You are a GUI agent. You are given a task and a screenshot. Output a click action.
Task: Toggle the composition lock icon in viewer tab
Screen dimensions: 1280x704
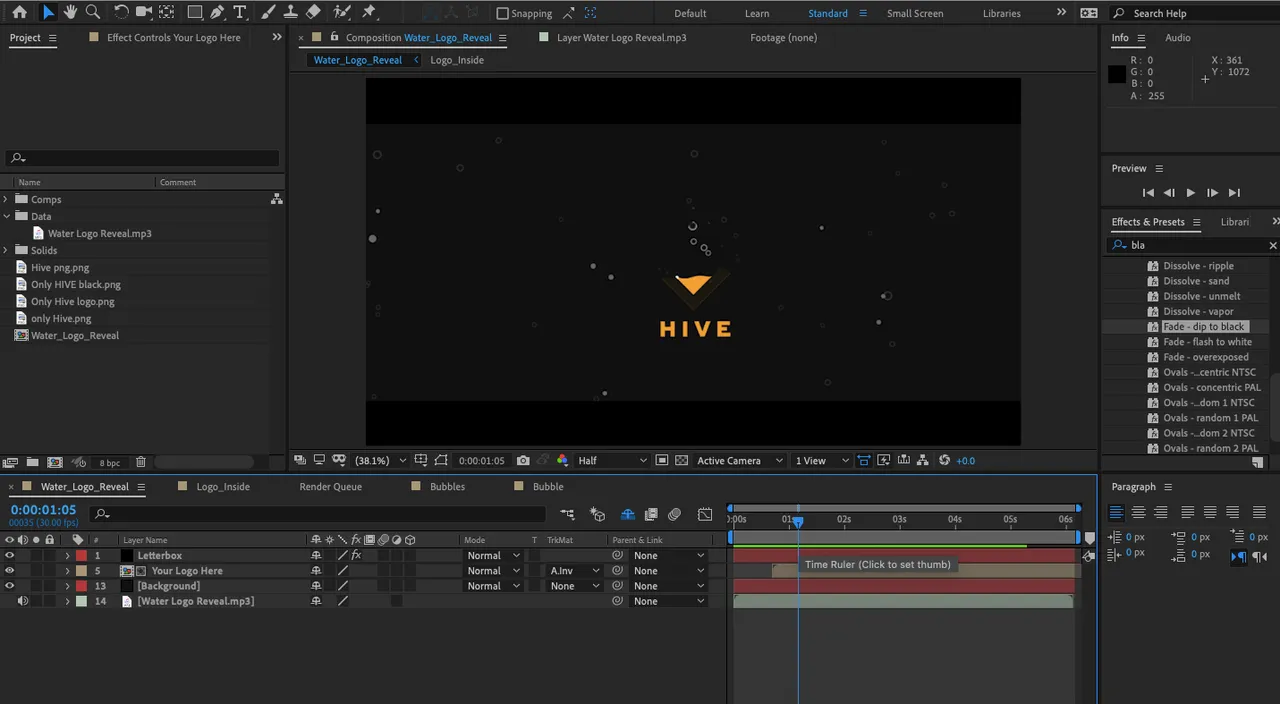click(334, 37)
